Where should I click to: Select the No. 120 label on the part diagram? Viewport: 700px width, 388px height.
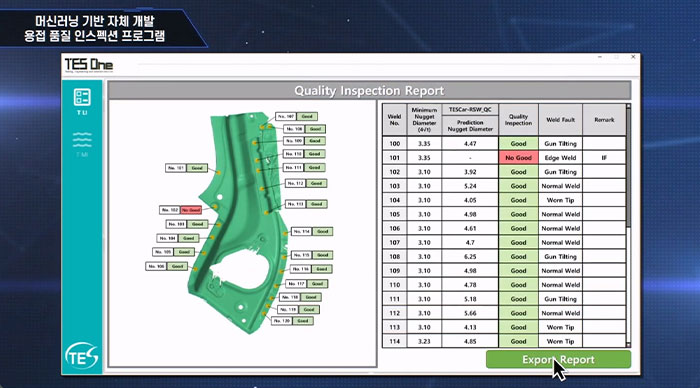tap(292, 321)
